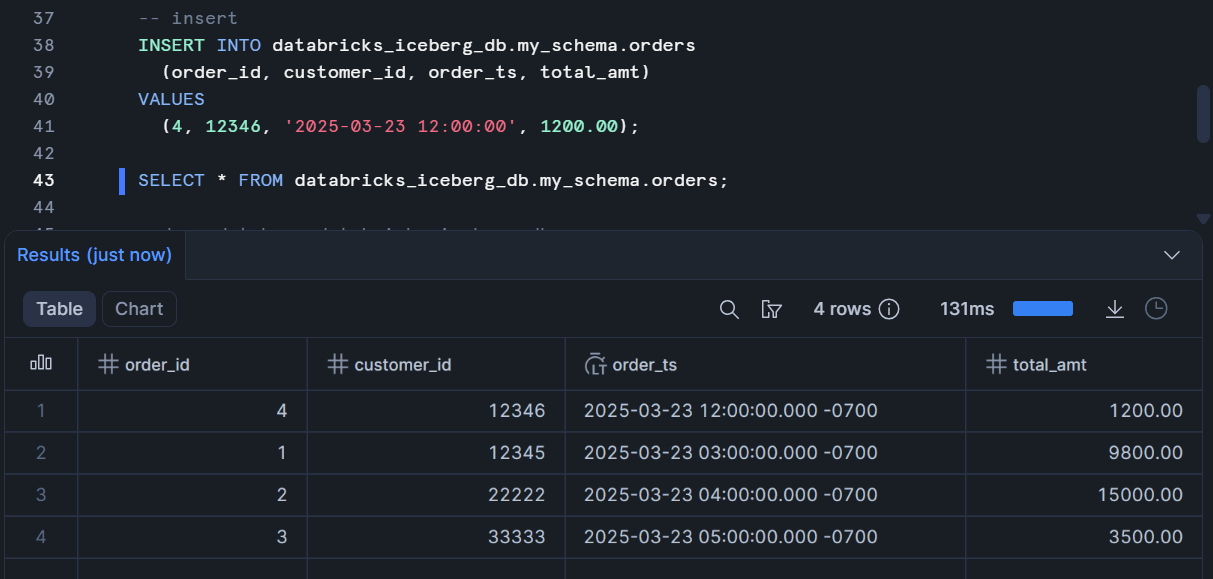
Task: Download the query results
Action: point(1115,309)
